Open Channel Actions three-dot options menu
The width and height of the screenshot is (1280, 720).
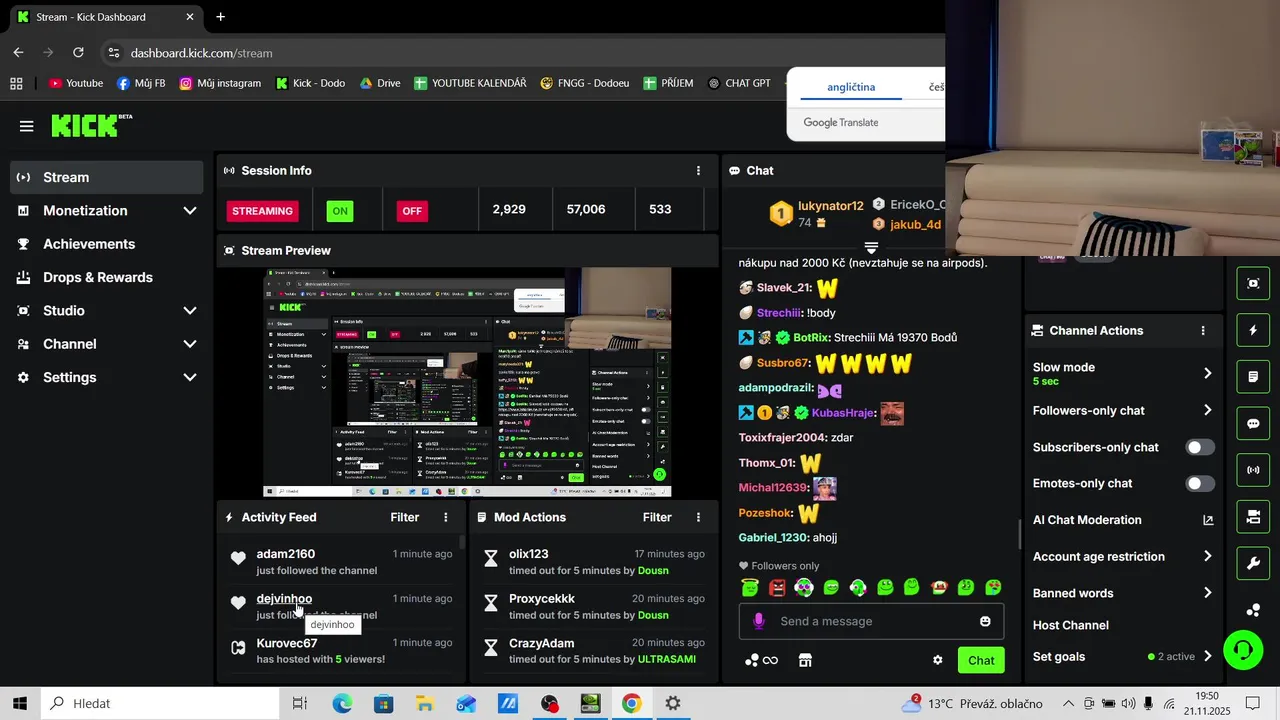click(x=1203, y=330)
